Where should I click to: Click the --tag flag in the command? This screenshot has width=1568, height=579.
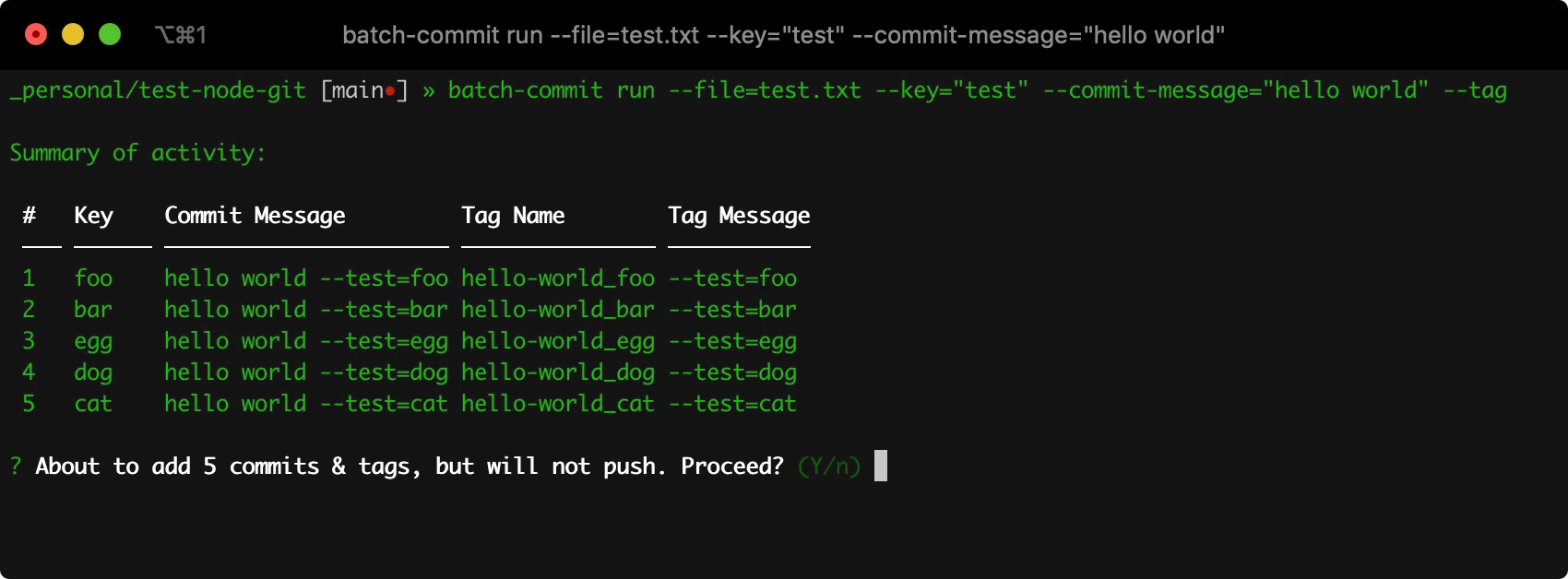coord(1475,90)
